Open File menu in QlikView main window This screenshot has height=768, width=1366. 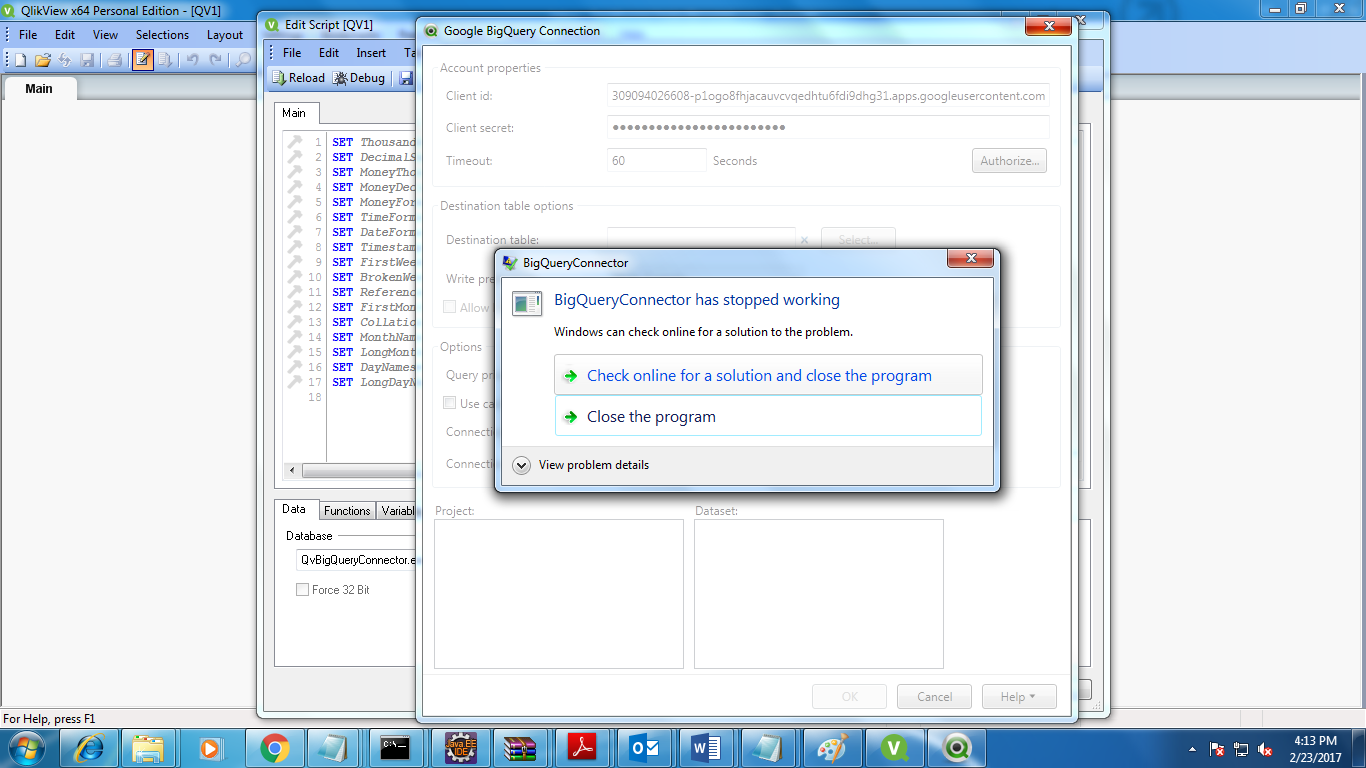[x=28, y=34]
